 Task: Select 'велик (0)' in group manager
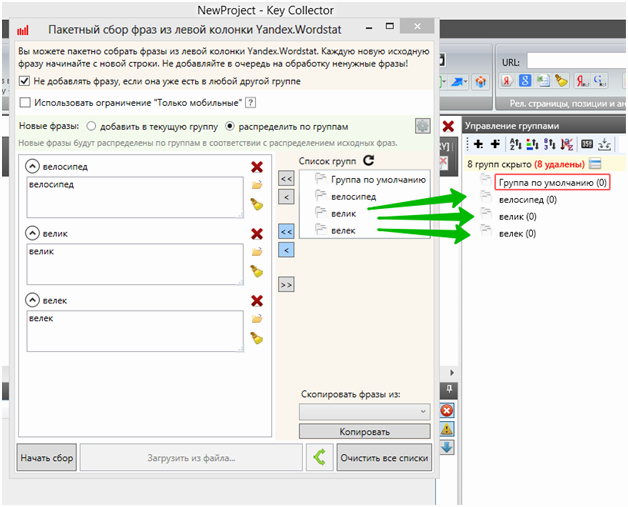pyautogui.click(x=518, y=217)
